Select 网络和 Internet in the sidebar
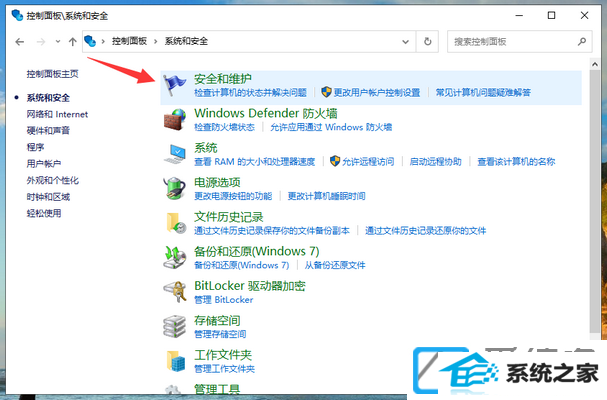 click(57, 114)
